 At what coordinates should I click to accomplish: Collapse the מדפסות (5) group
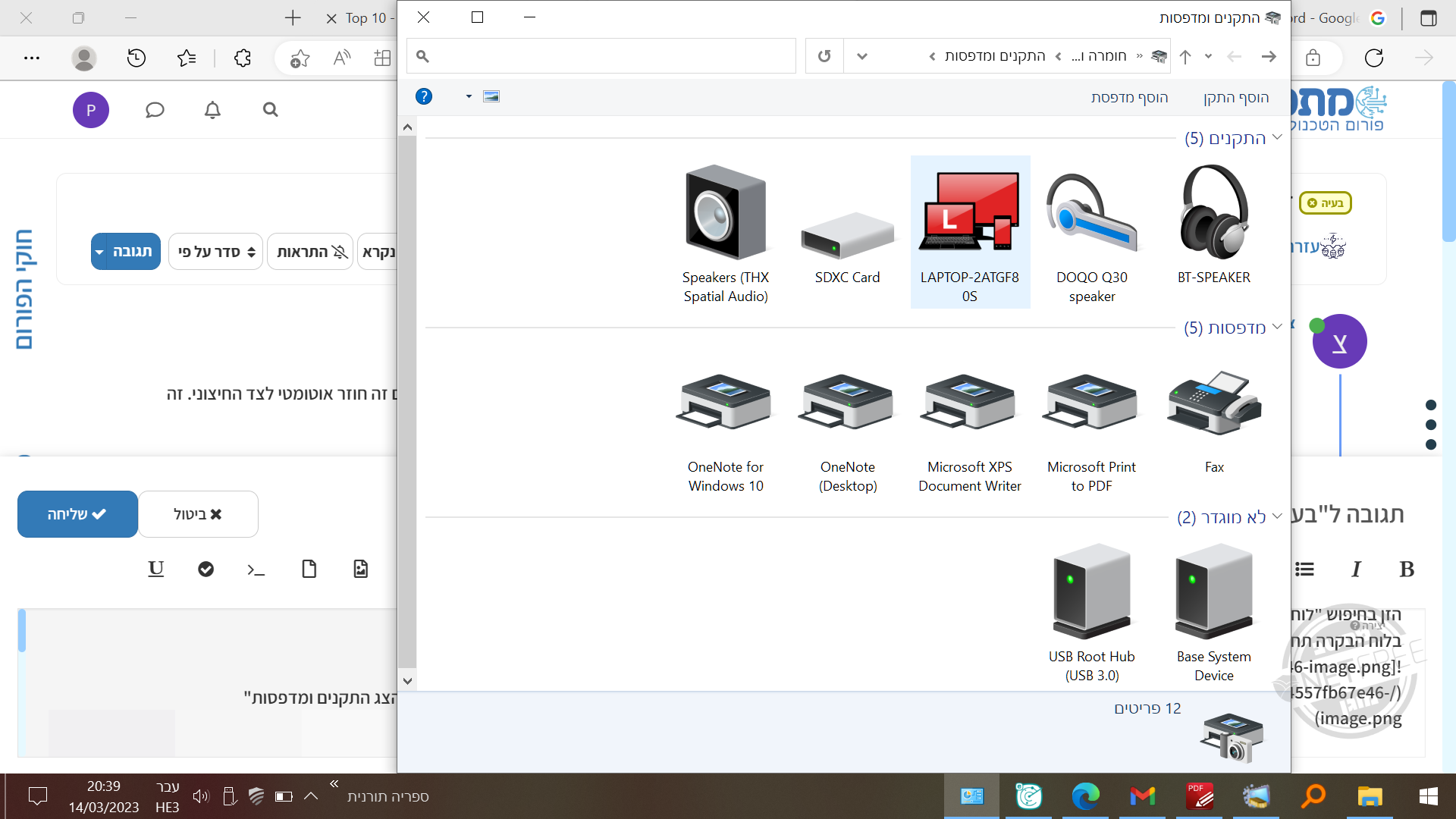click(x=1277, y=327)
